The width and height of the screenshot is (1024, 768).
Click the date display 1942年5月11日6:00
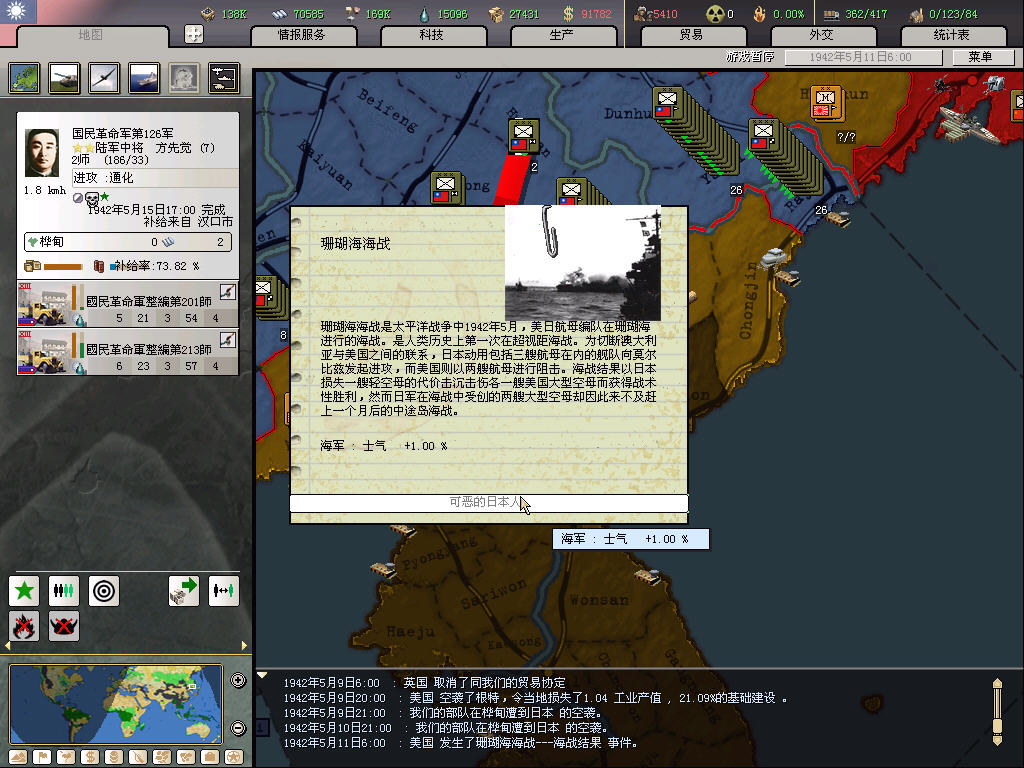tap(863, 57)
